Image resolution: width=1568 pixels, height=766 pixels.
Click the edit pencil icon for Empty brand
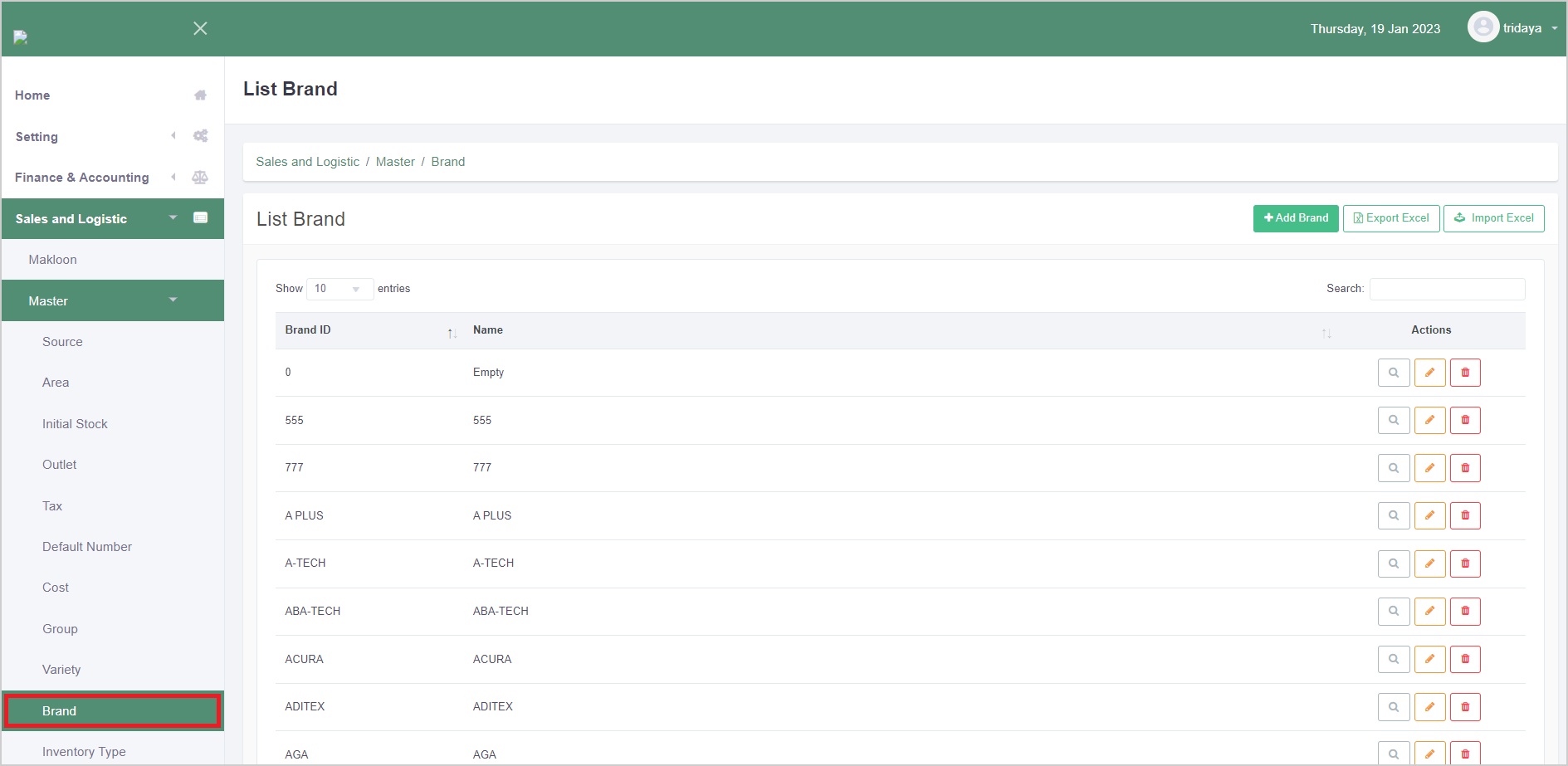tap(1429, 373)
